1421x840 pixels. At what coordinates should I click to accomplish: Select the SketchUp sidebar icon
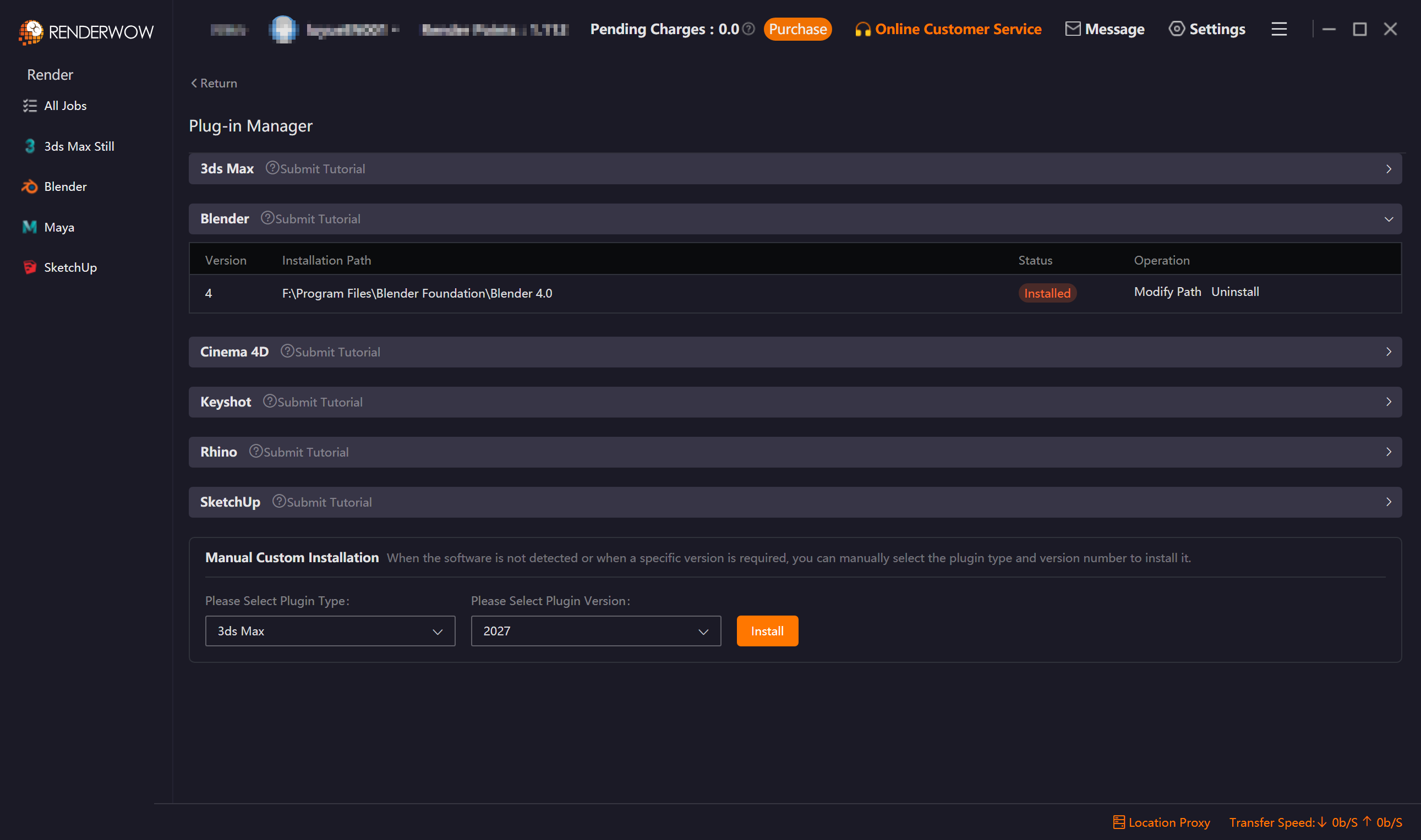[29, 267]
